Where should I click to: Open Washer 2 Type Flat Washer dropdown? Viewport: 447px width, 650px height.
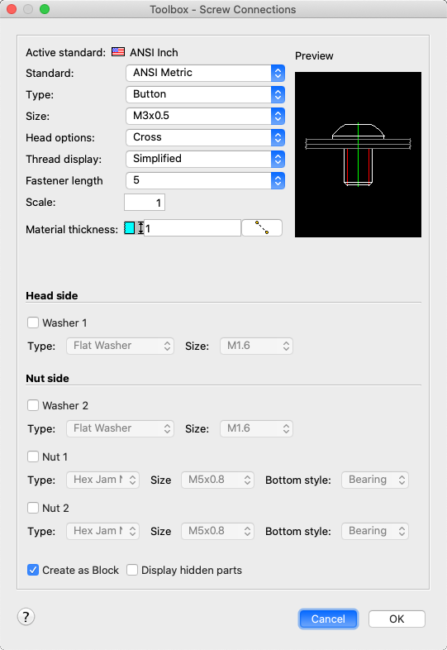[120, 428]
